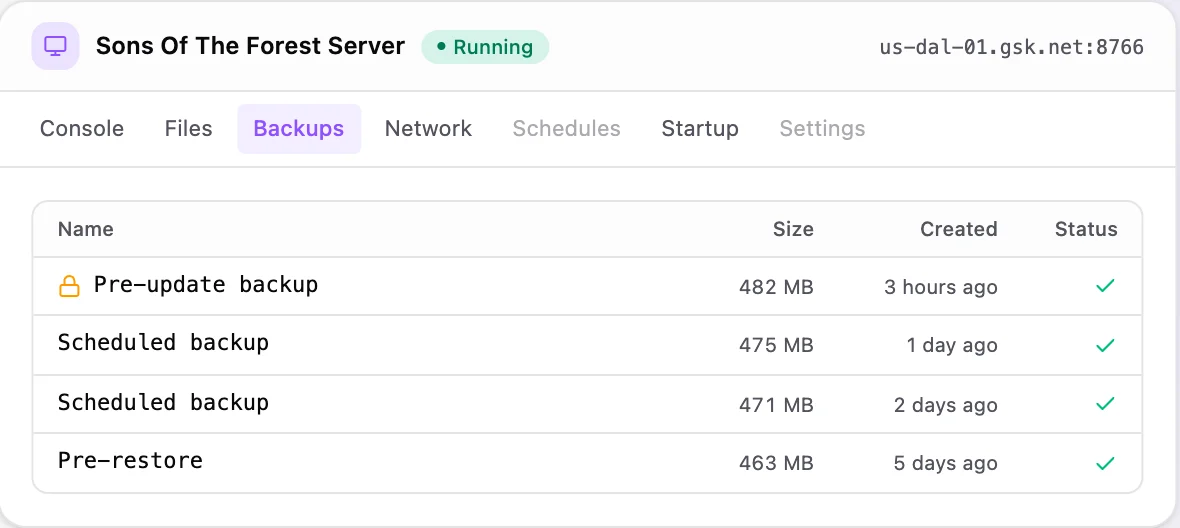
Task: Click the checkmark status for 475 MB backup
Action: [1105, 345]
